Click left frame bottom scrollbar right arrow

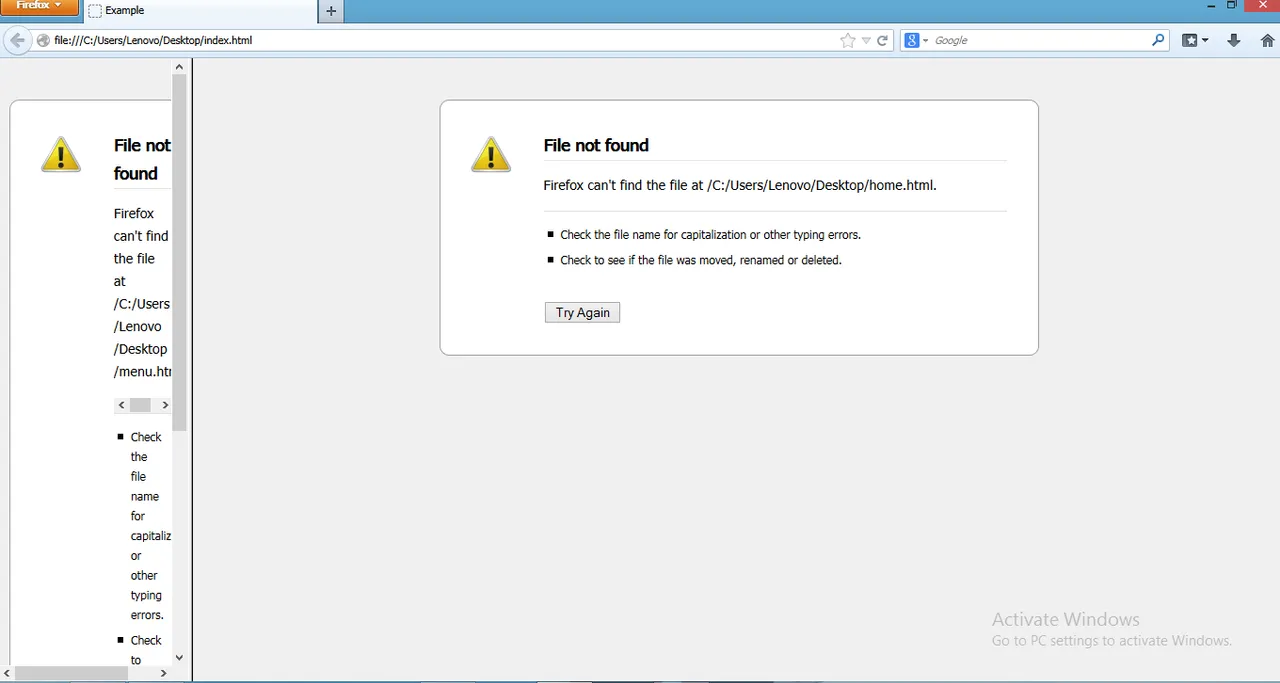tap(164, 674)
